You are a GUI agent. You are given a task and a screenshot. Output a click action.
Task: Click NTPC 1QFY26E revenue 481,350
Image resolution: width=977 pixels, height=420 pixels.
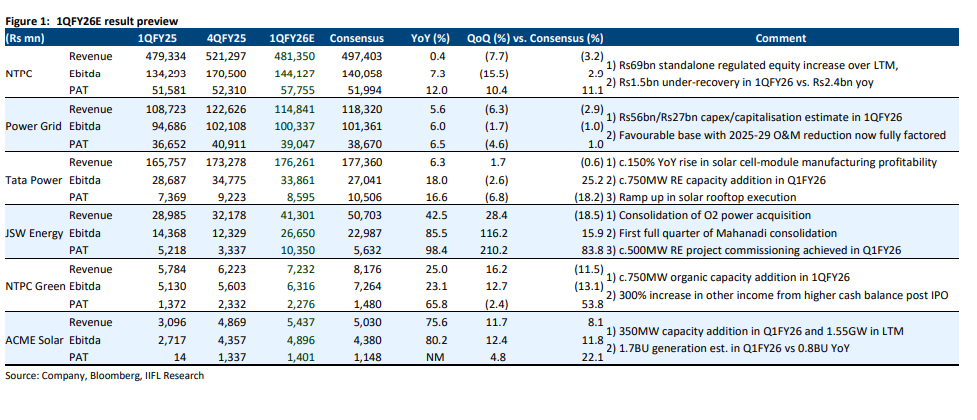[x=295, y=56]
